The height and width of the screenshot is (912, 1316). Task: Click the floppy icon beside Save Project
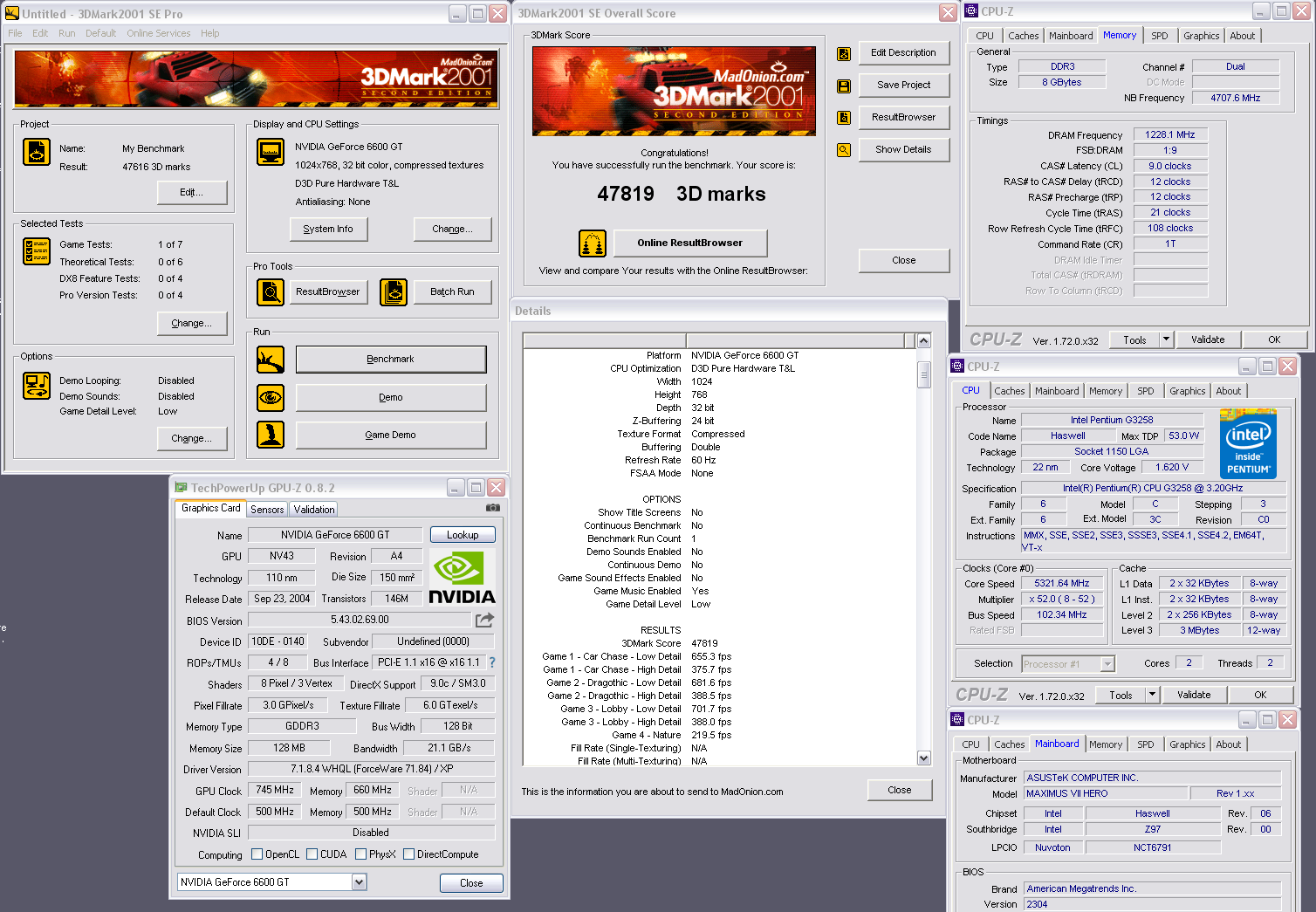click(844, 86)
